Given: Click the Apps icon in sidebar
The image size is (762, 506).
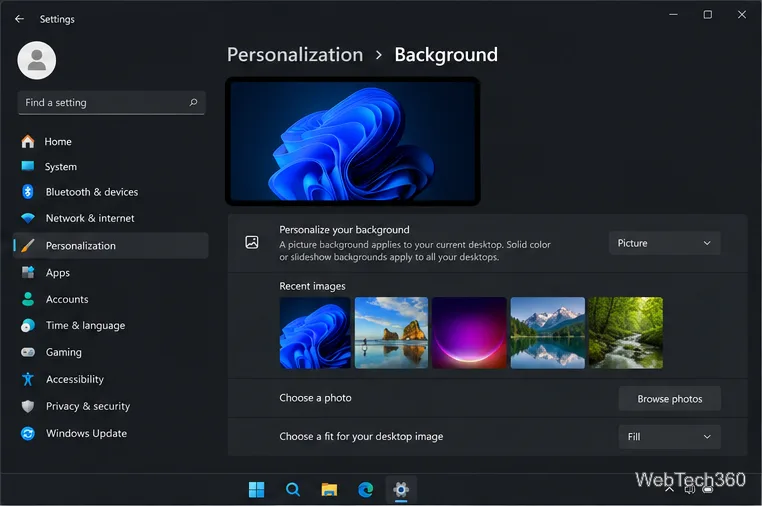Looking at the screenshot, I should point(28,272).
